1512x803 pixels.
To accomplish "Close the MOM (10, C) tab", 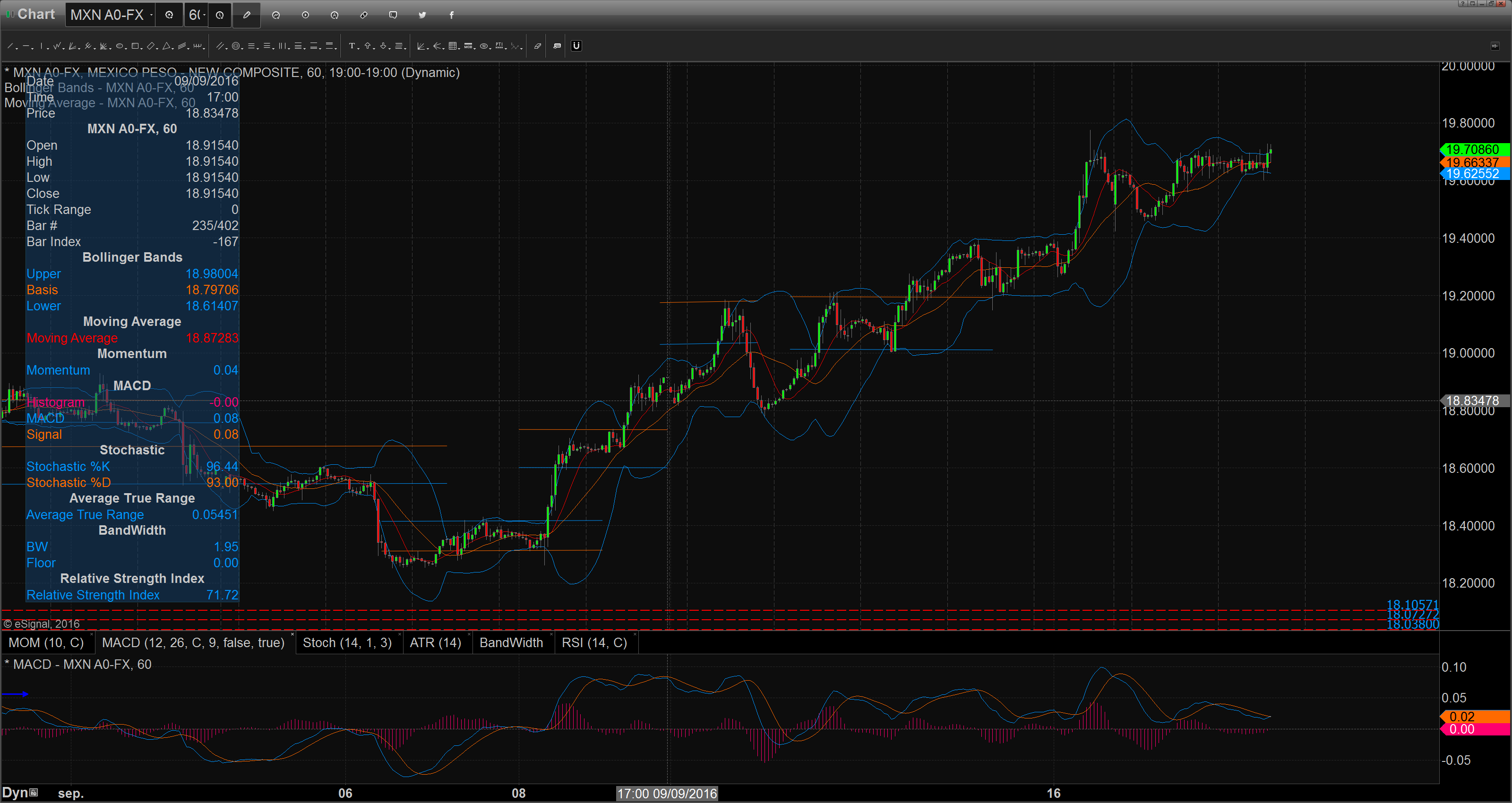I will pyautogui.click(x=92, y=634).
